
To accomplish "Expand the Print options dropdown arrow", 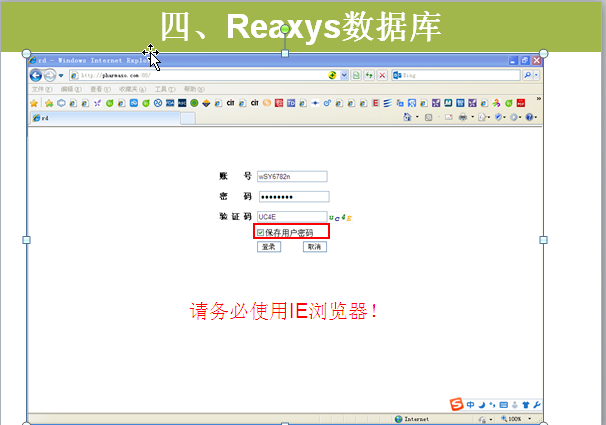I will (472, 117).
